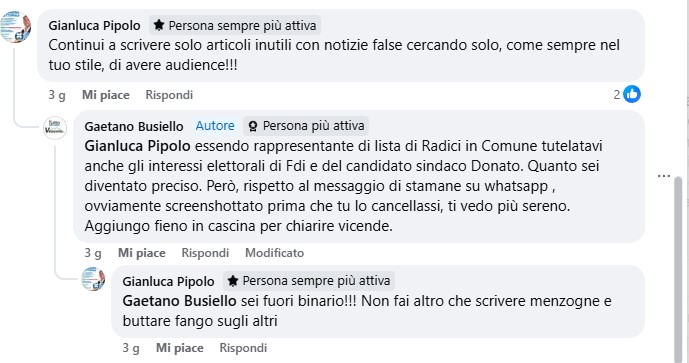Click the 'Persona più attiva' badge icon
This screenshot has height=363, width=689.
point(253,127)
